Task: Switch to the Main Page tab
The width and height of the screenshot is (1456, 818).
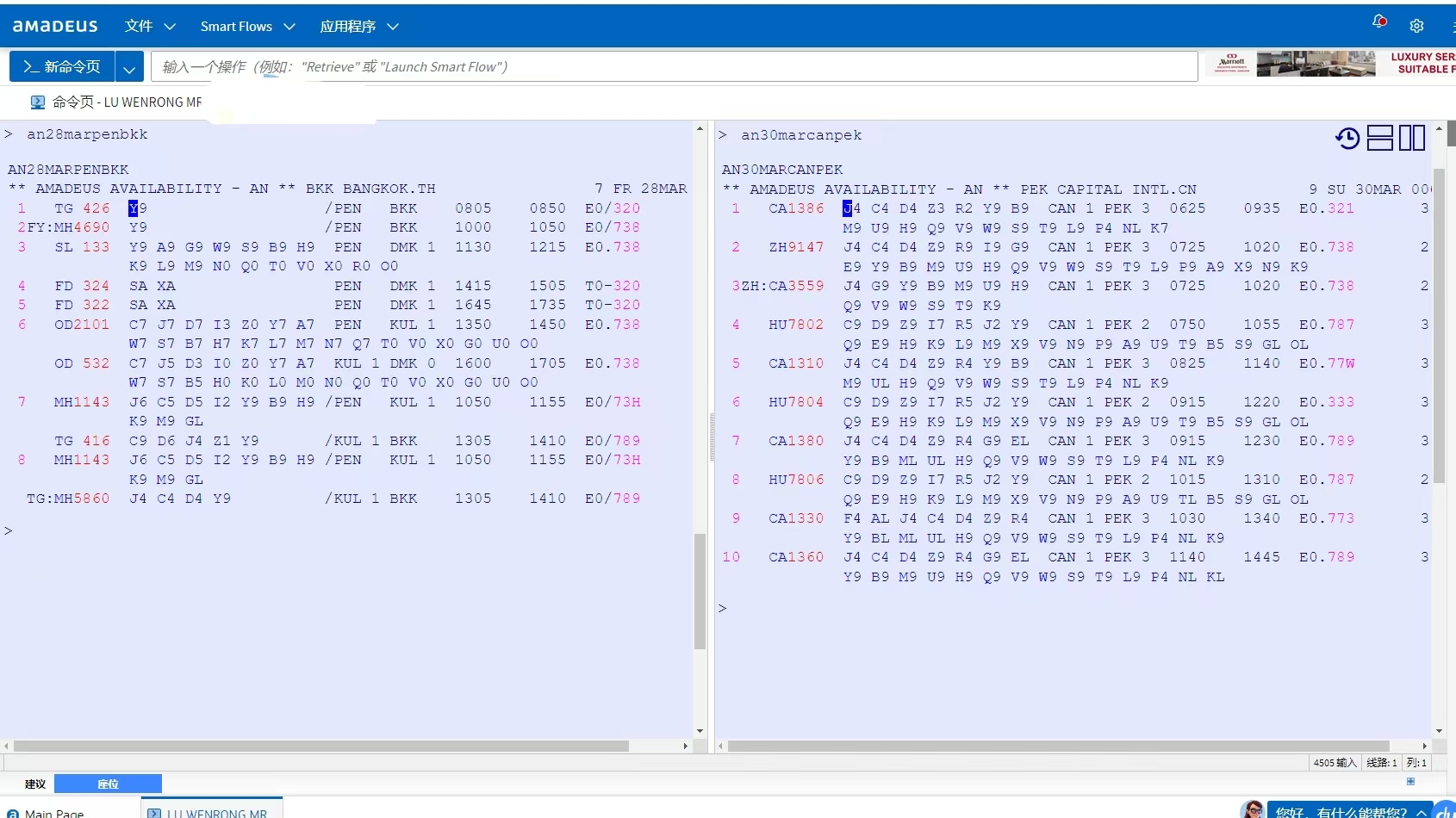Action: click(x=53, y=812)
